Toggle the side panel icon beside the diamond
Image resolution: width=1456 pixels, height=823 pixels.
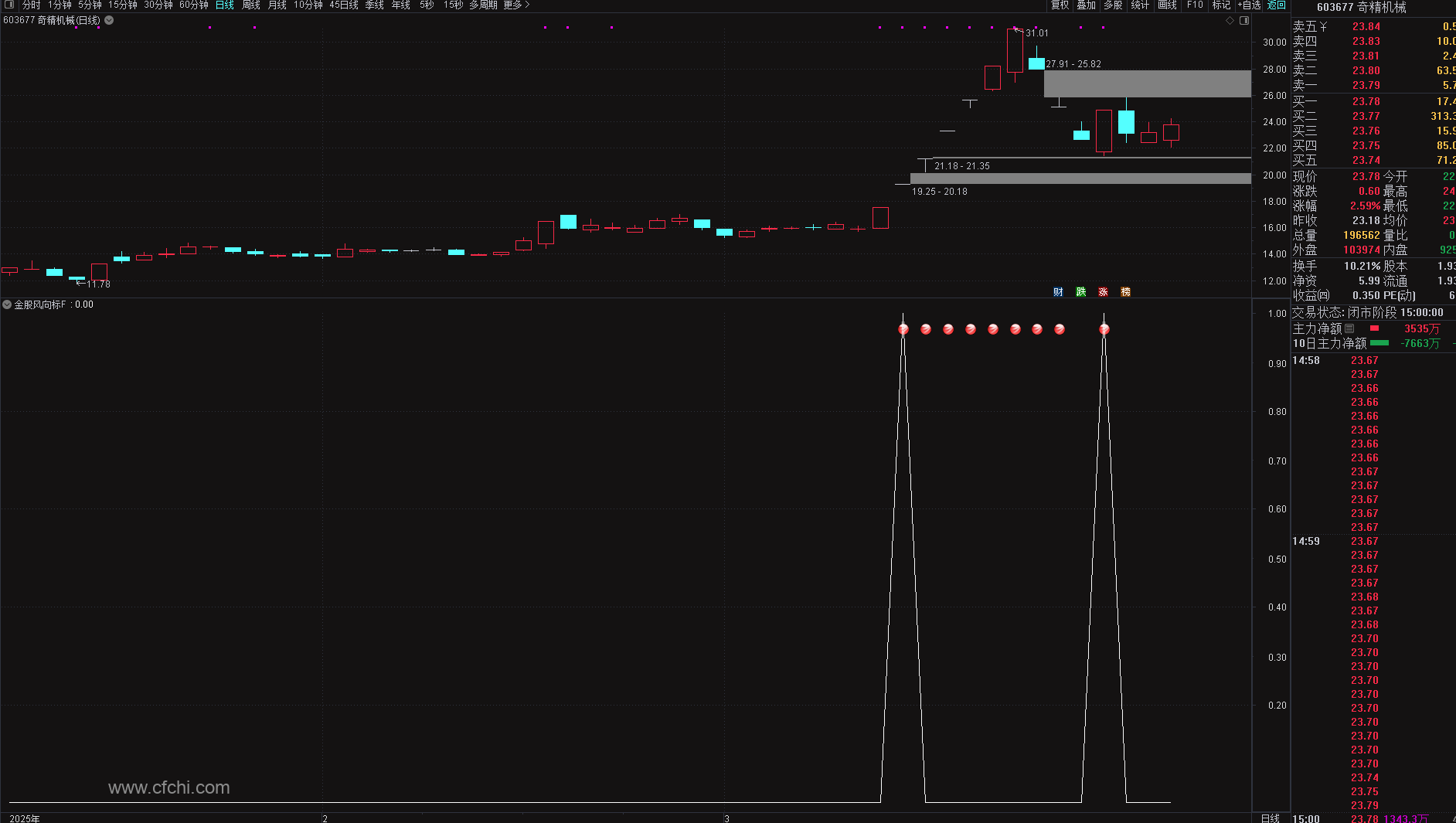point(1244,21)
